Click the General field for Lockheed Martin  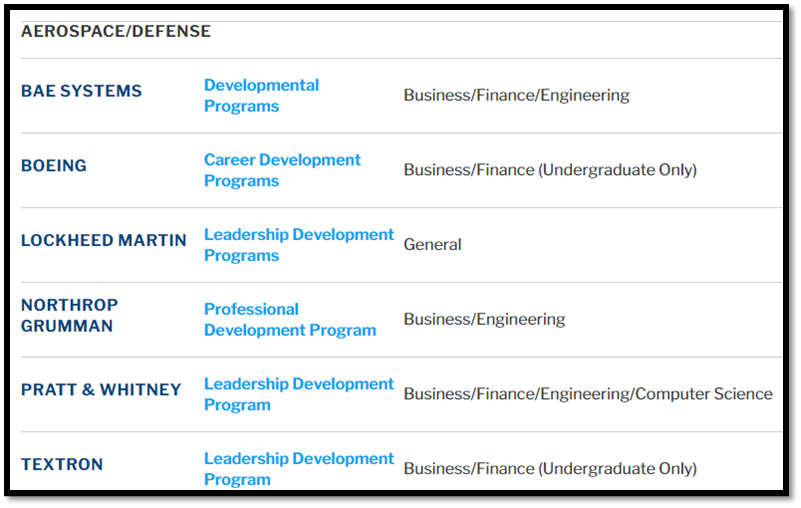pos(433,245)
